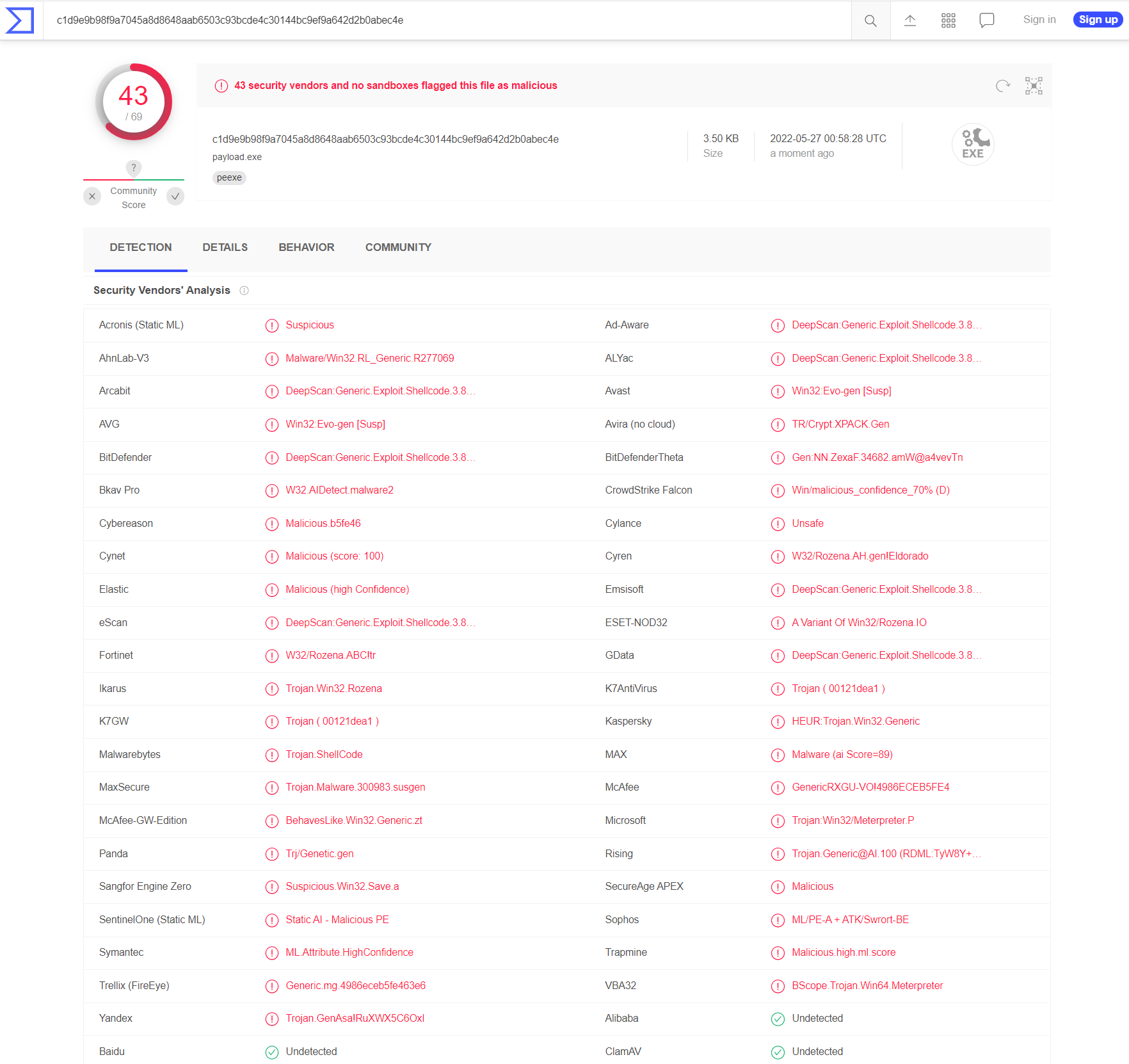This screenshot has width=1129, height=1064.
Task: Click the warning icon for ESET-NOD32 row
Action: [x=778, y=623]
